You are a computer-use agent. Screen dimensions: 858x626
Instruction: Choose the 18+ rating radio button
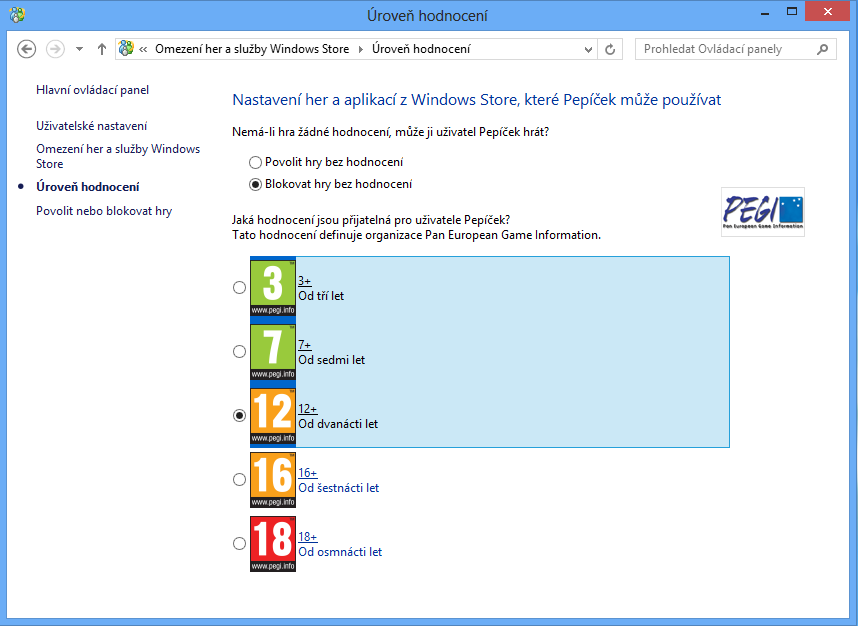click(239, 544)
